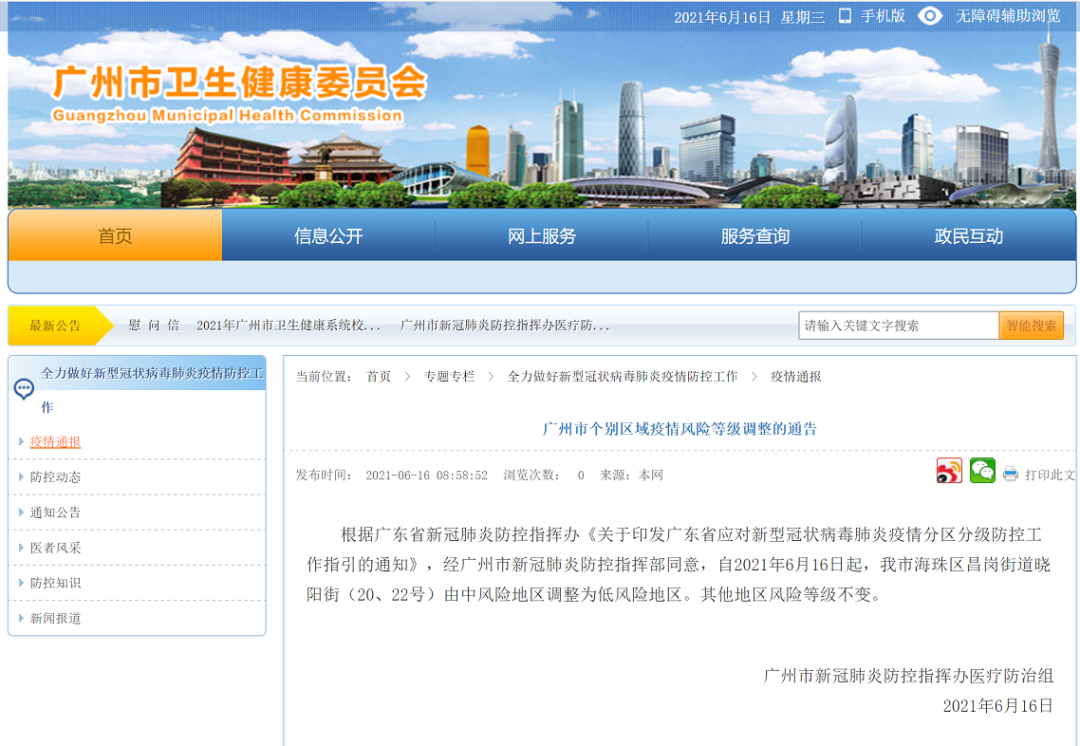Viewport: 1080px width, 746px height.
Task: Open the 政民互动 navigation tab
Action: [968, 235]
